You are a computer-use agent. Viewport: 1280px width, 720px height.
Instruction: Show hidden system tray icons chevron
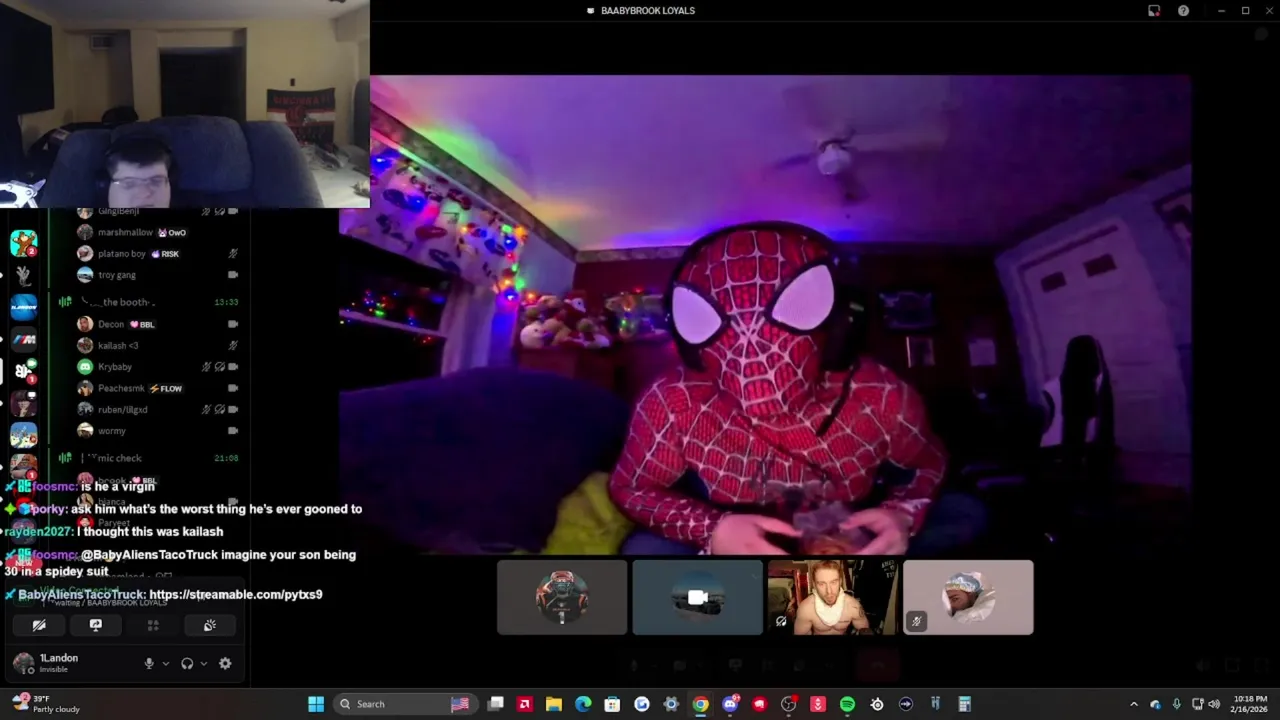pyautogui.click(x=1133, y=704)
